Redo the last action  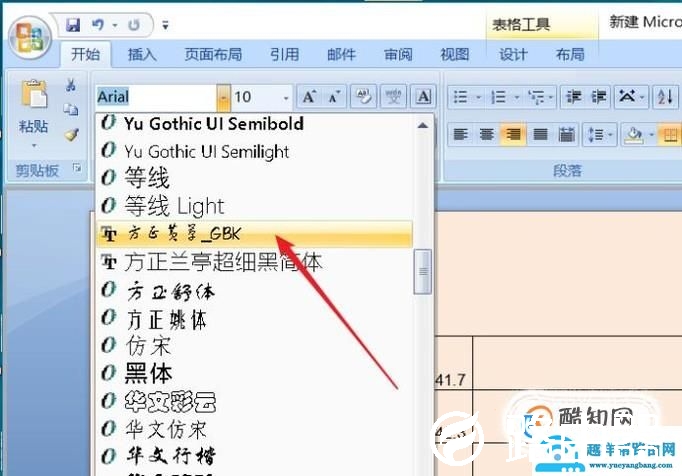tap(134, 25)
